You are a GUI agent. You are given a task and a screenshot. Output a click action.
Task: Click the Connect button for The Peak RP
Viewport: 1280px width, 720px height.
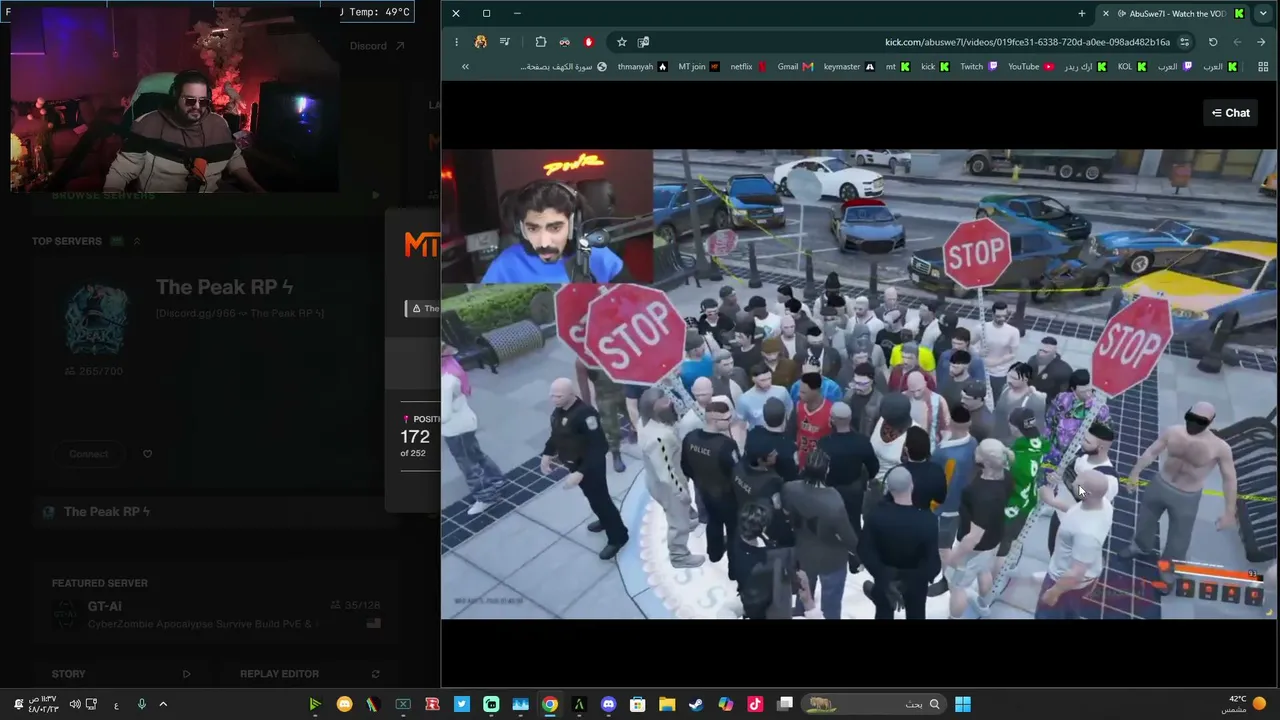[88, 454]
